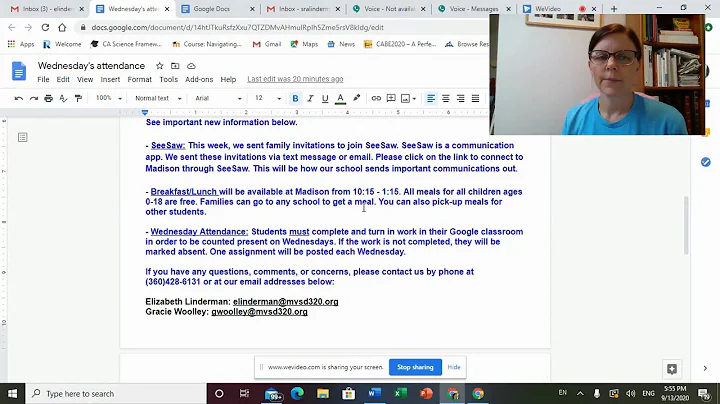Click the Undo icon in Docs toolbar
Viewport: 720px width, 404px height.
tap(19, 98)
